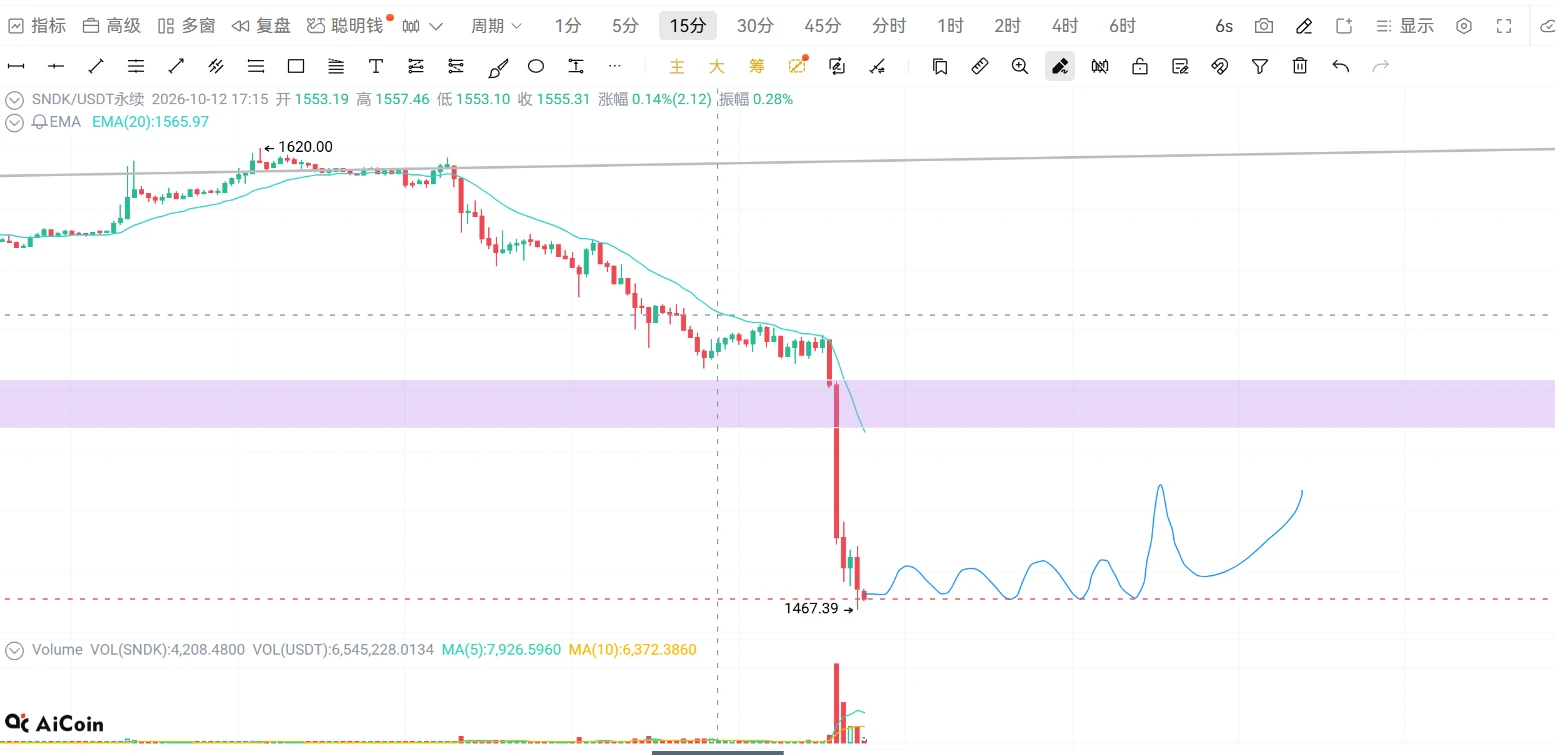Click the purple shaded price zone

(777, 404)
